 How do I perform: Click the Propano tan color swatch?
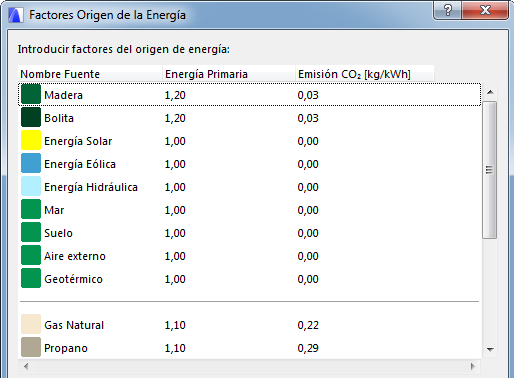(31, 347)
